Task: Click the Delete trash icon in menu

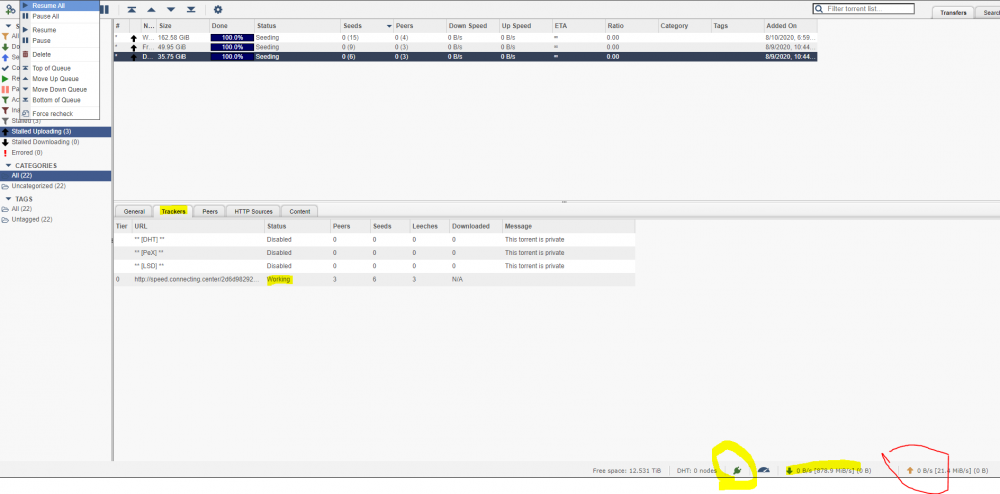Action: (25, 54)
